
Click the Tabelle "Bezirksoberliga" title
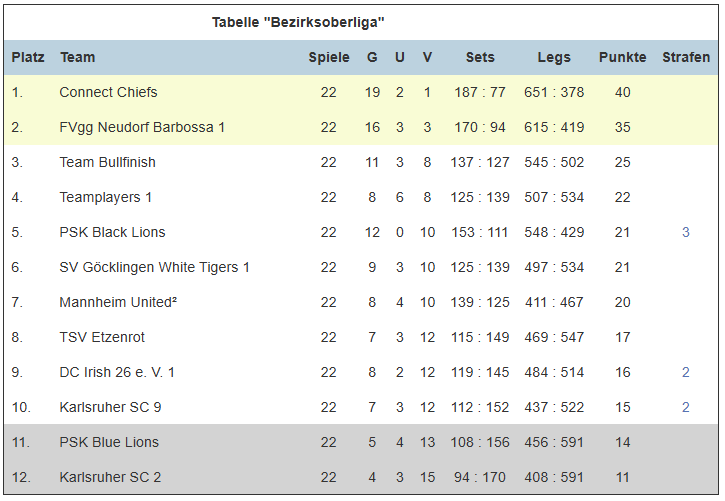pos(298,22)
